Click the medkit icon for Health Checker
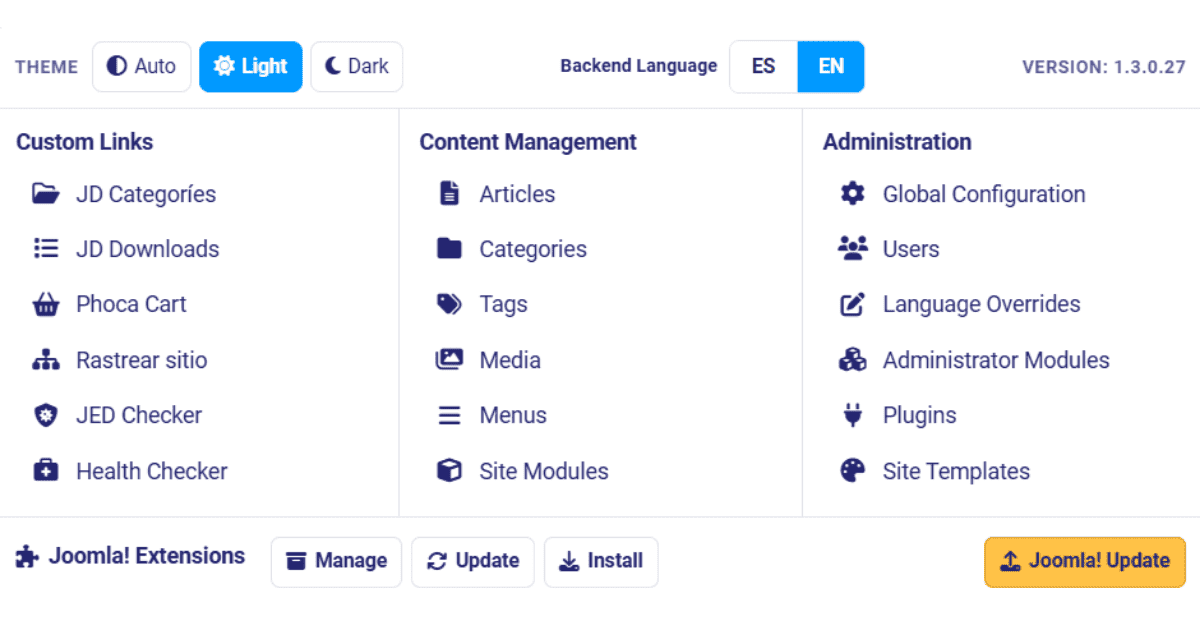1200x630 pixels. coord(45,471)
